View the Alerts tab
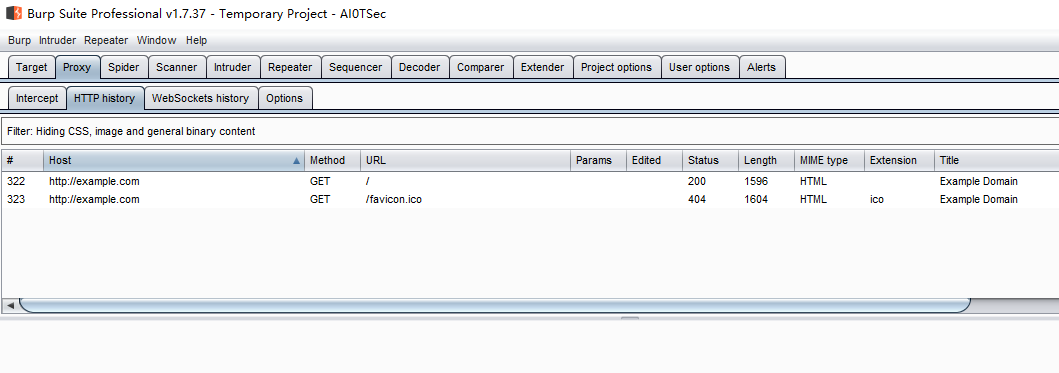Screen dimensions: 1059x373 point(762,68)
